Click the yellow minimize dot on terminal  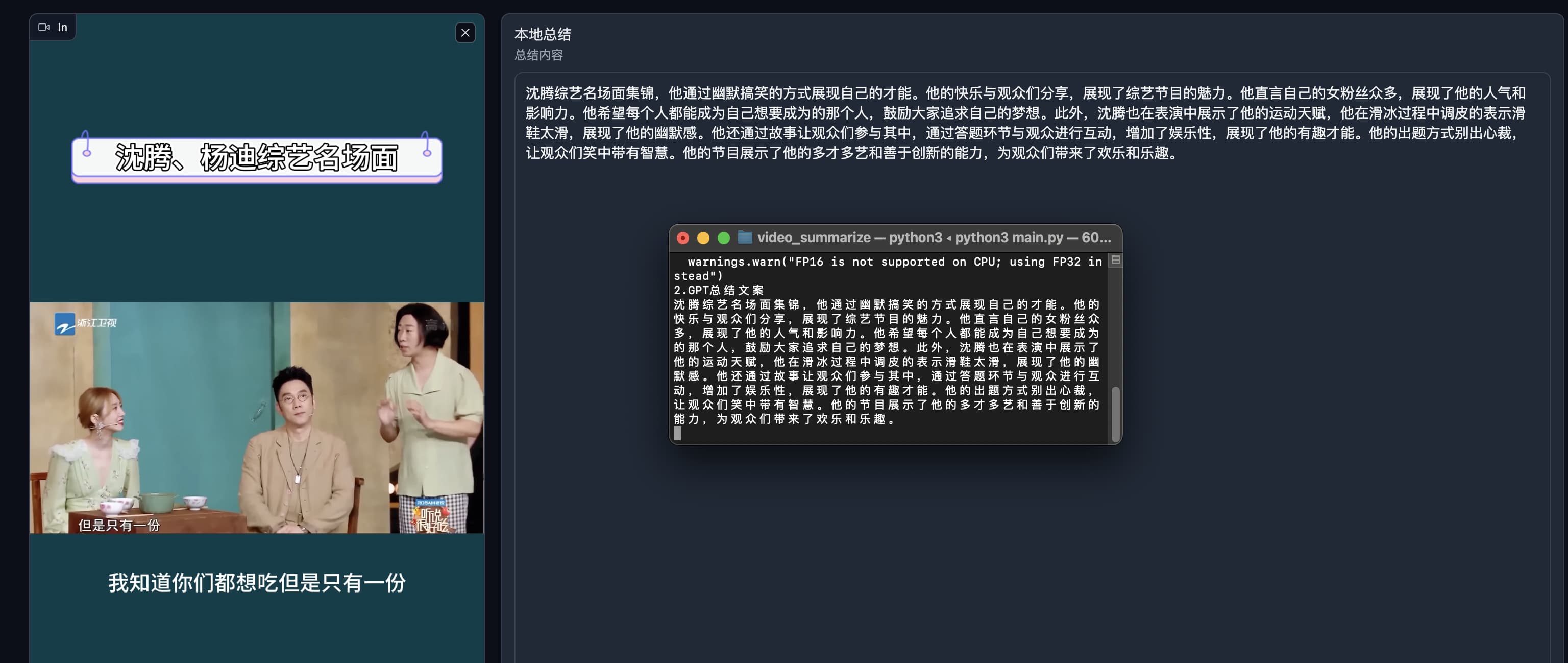coord(703,238)
